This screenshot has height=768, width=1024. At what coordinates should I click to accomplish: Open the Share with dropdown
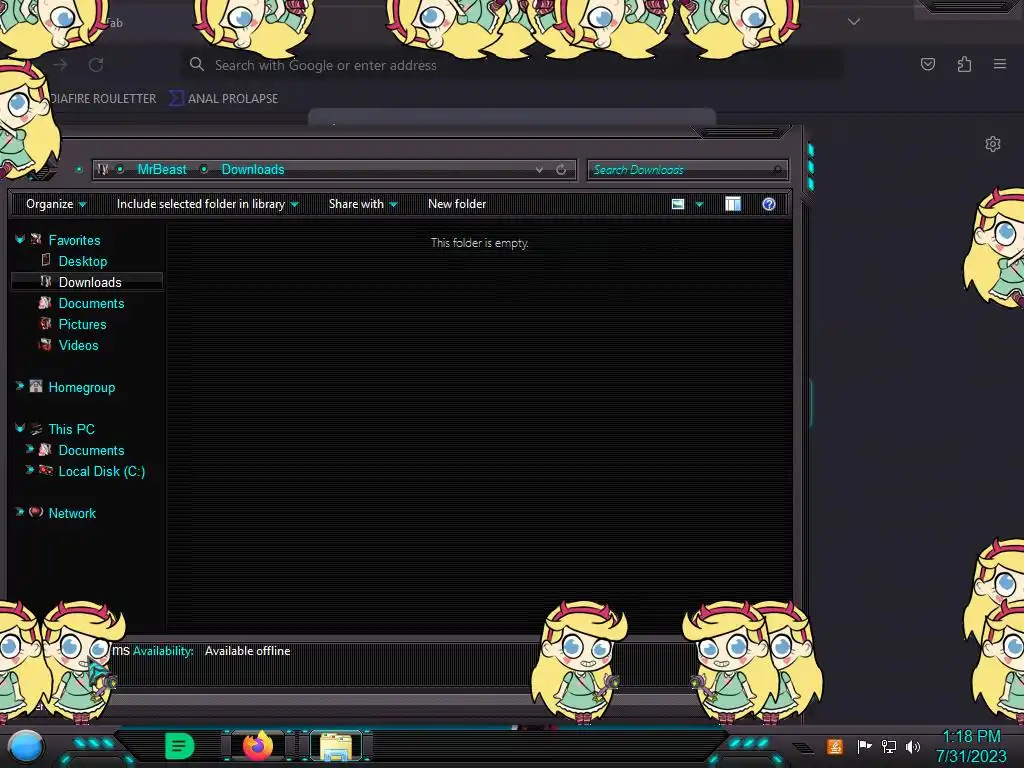click(x=362, y=204)
